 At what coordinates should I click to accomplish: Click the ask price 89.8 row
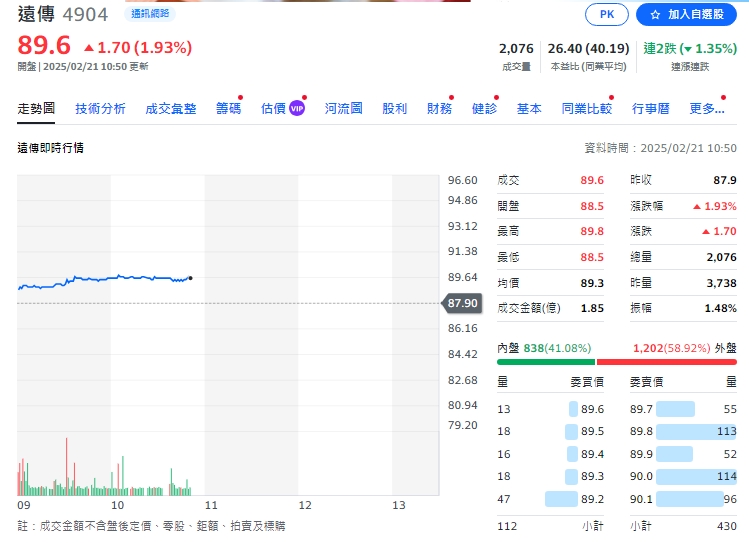pos(683,431)
